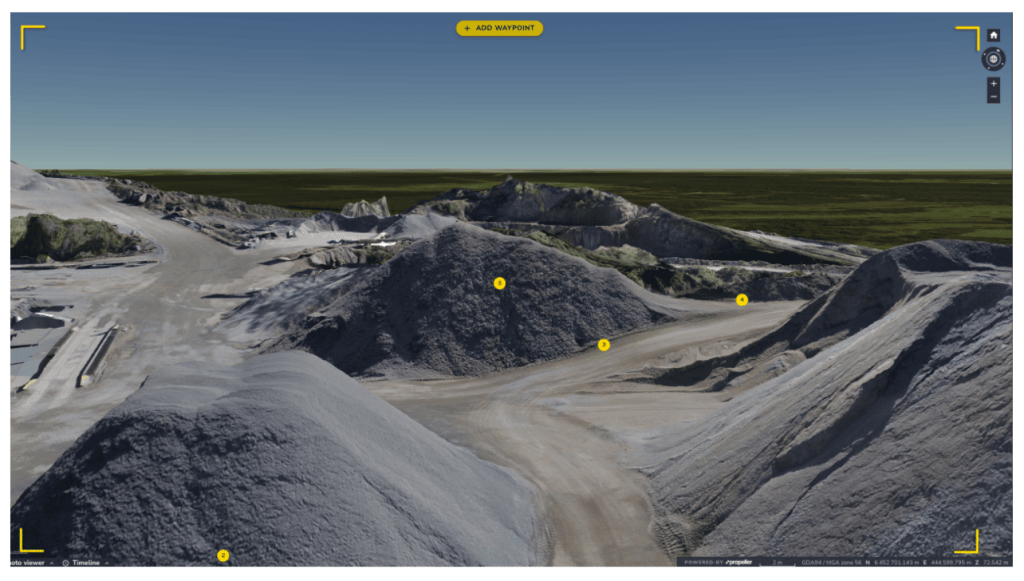Viewport: 1024px width, 581px height.
Task: Click the compass navigation control center
Action: coord(993,59)
